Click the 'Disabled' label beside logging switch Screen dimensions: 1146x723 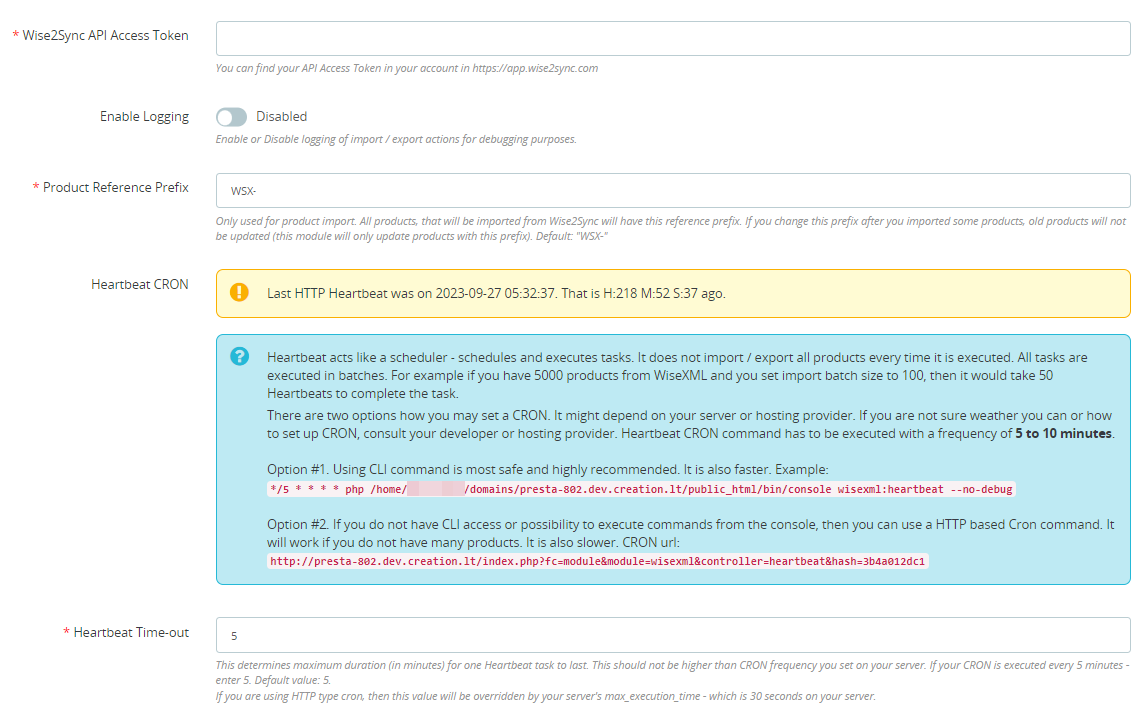281,116
